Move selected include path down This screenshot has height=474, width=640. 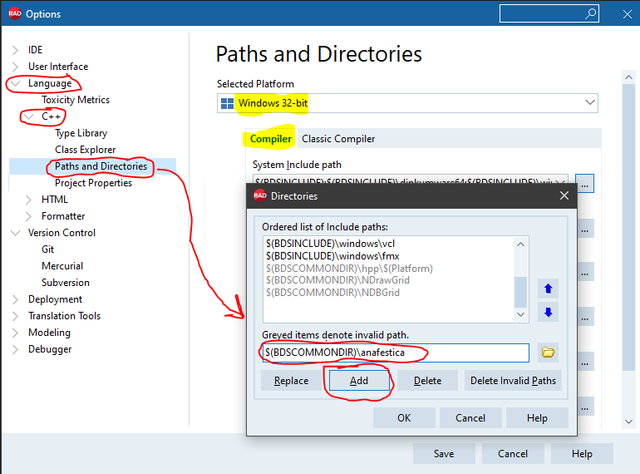click(x=548, y=313)
